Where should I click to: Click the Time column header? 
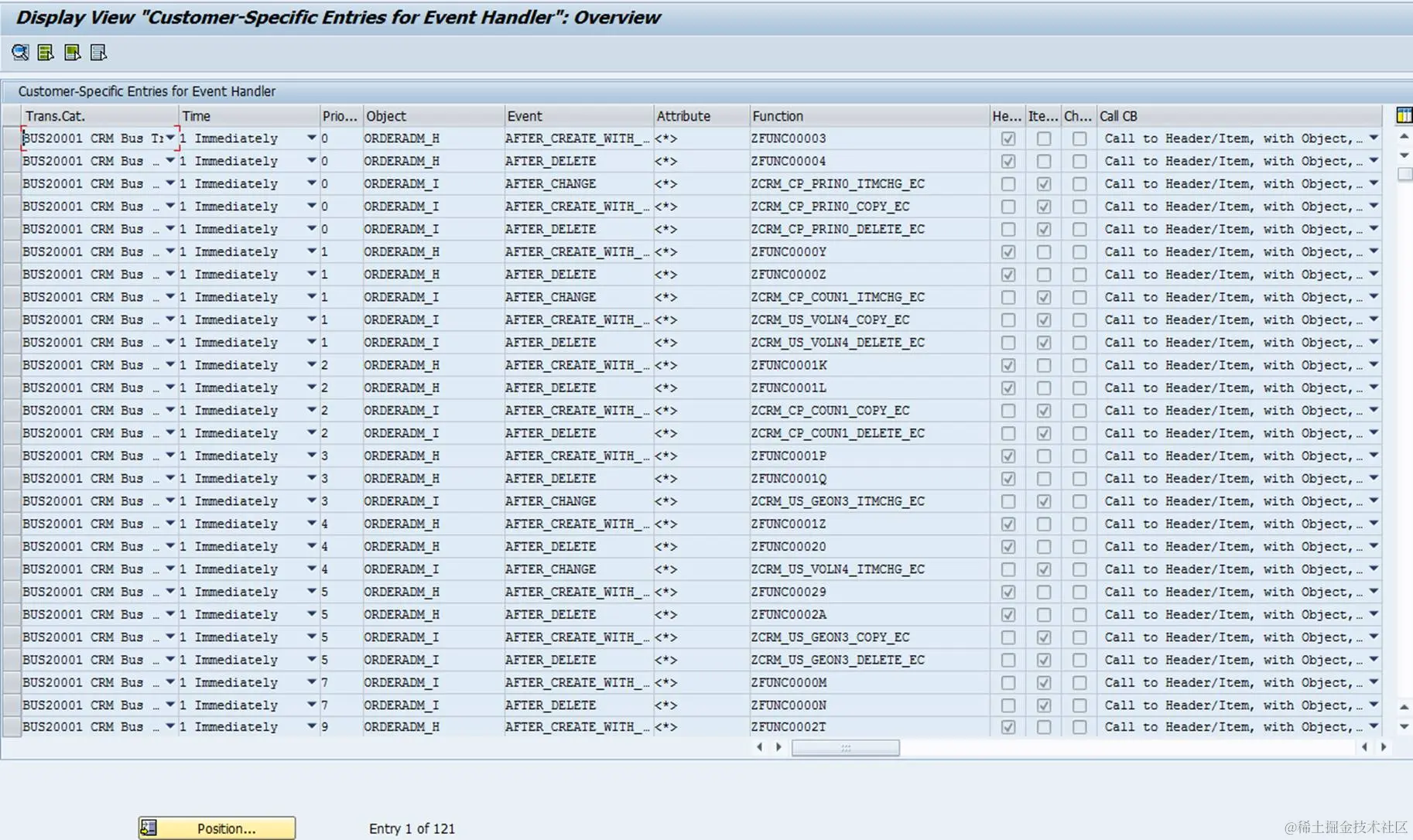[x=249, y=116]
